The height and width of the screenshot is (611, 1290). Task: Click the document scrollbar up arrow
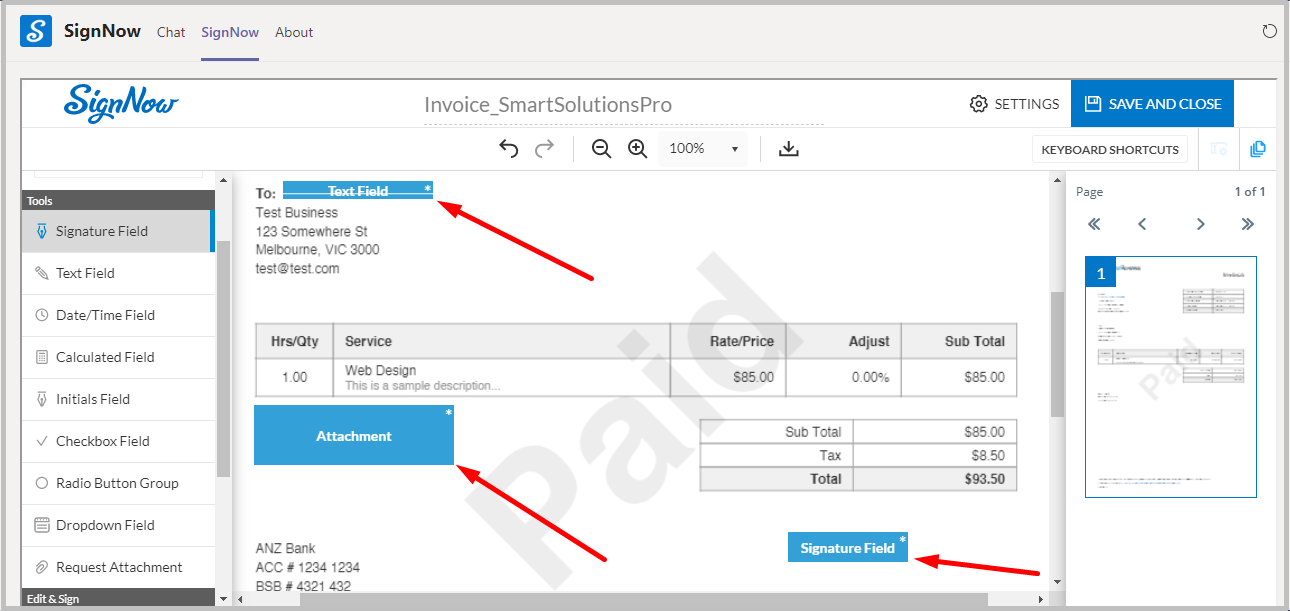pyautogui.click(x=1057, y=180)
